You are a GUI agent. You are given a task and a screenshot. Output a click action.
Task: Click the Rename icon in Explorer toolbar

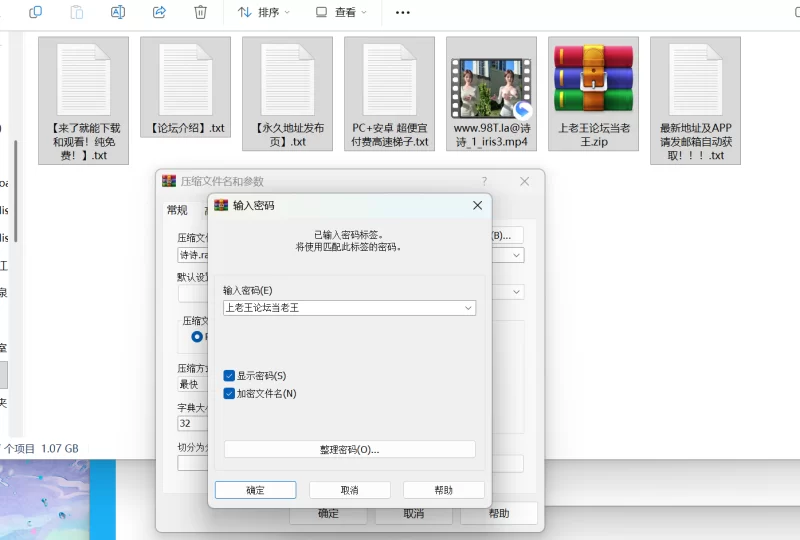pos(118,12)
